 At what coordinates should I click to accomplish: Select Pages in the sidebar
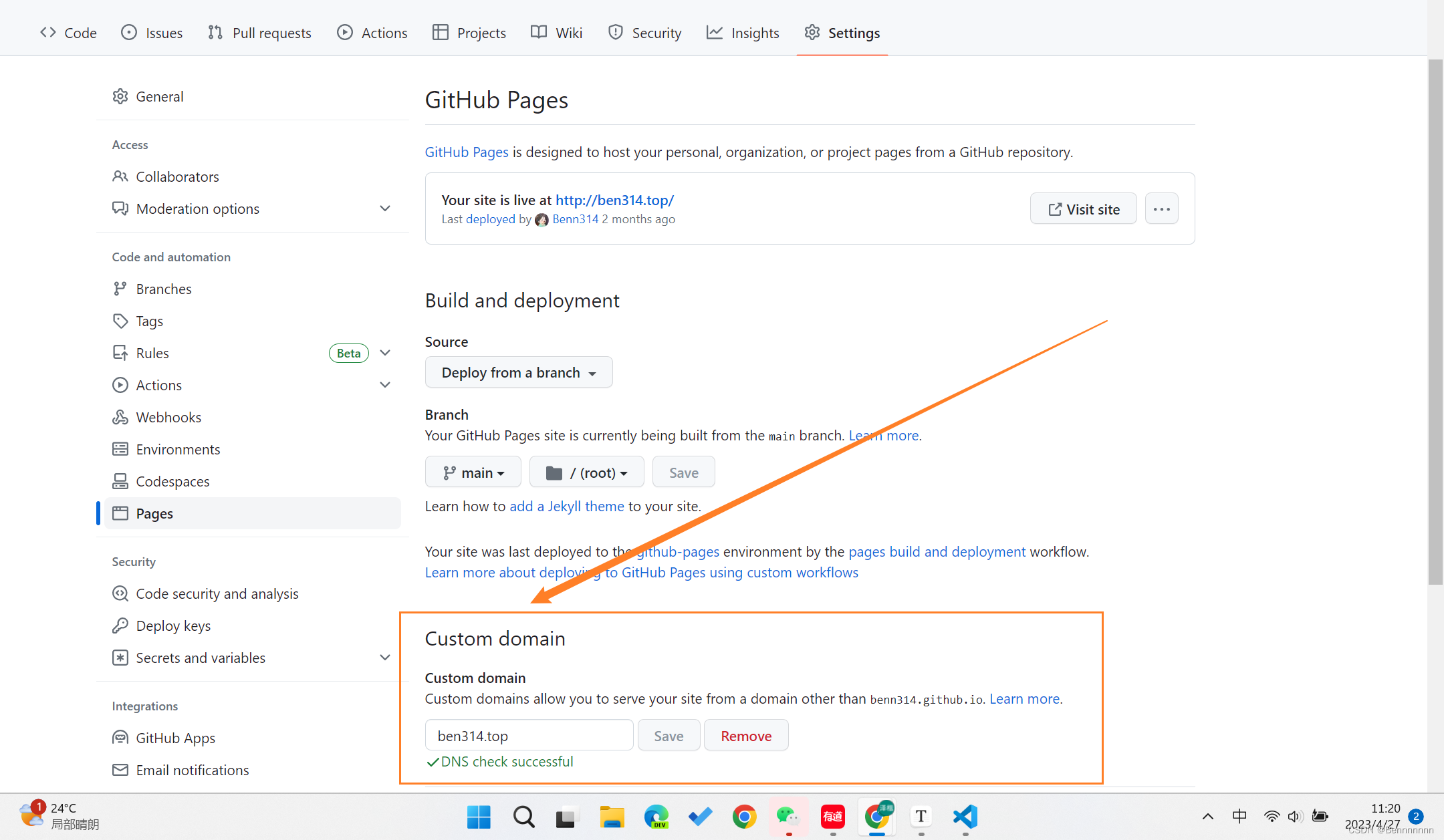click(253, 513)
